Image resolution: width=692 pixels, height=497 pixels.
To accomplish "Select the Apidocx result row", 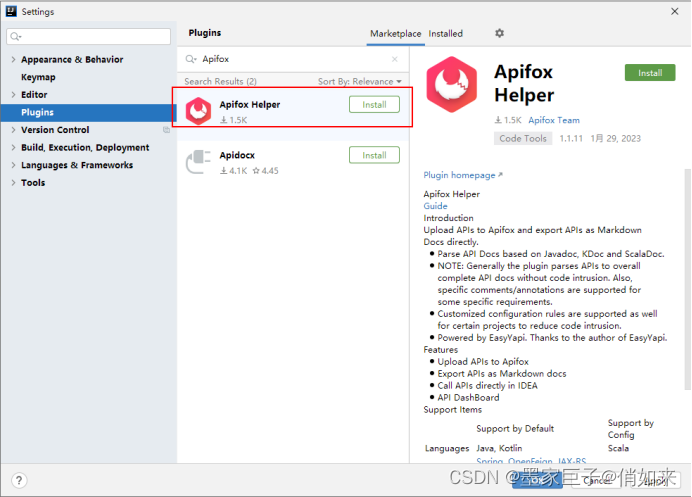I will (x=293, y=161).
